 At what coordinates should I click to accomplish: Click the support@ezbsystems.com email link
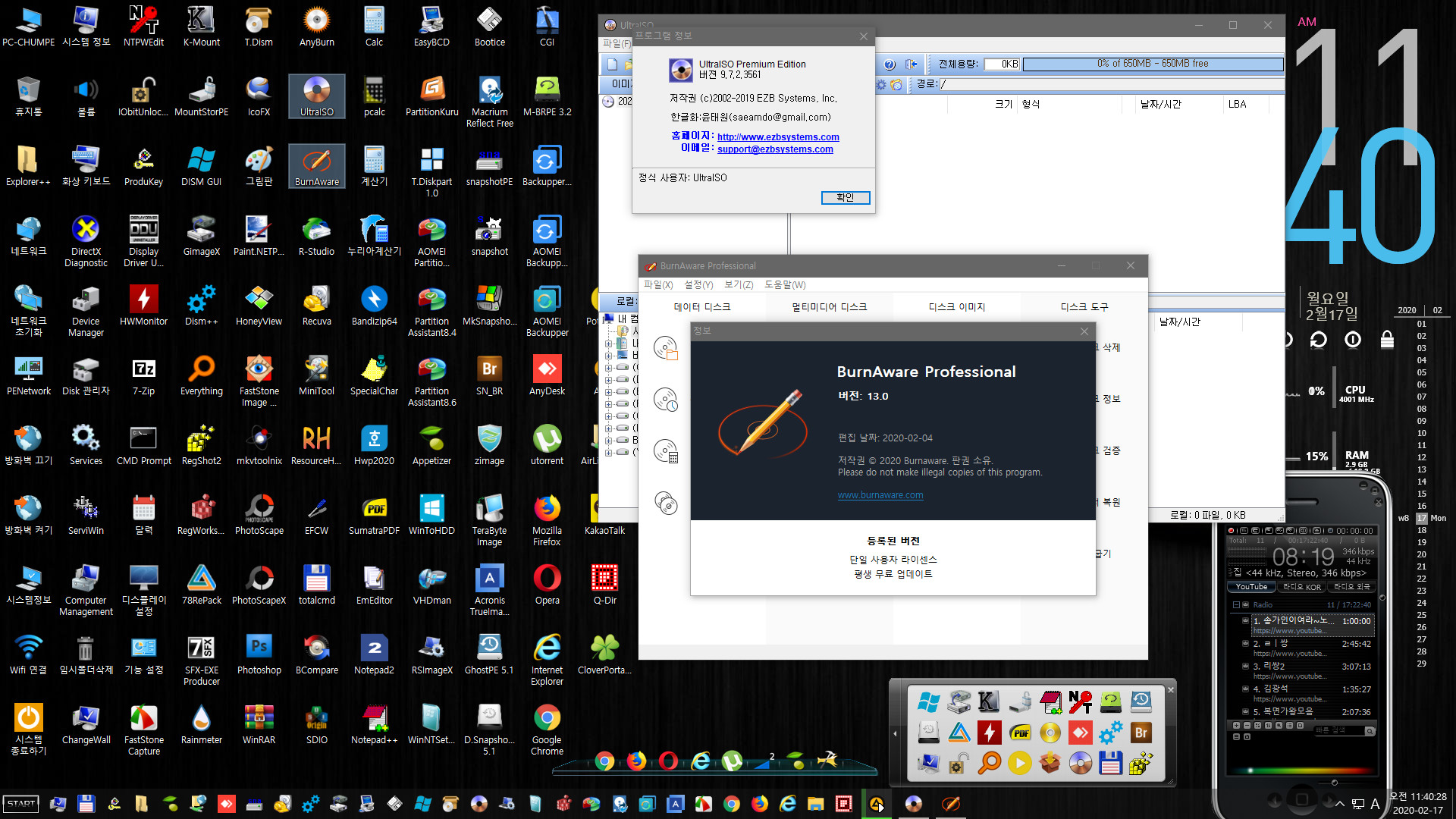point(775,149)
